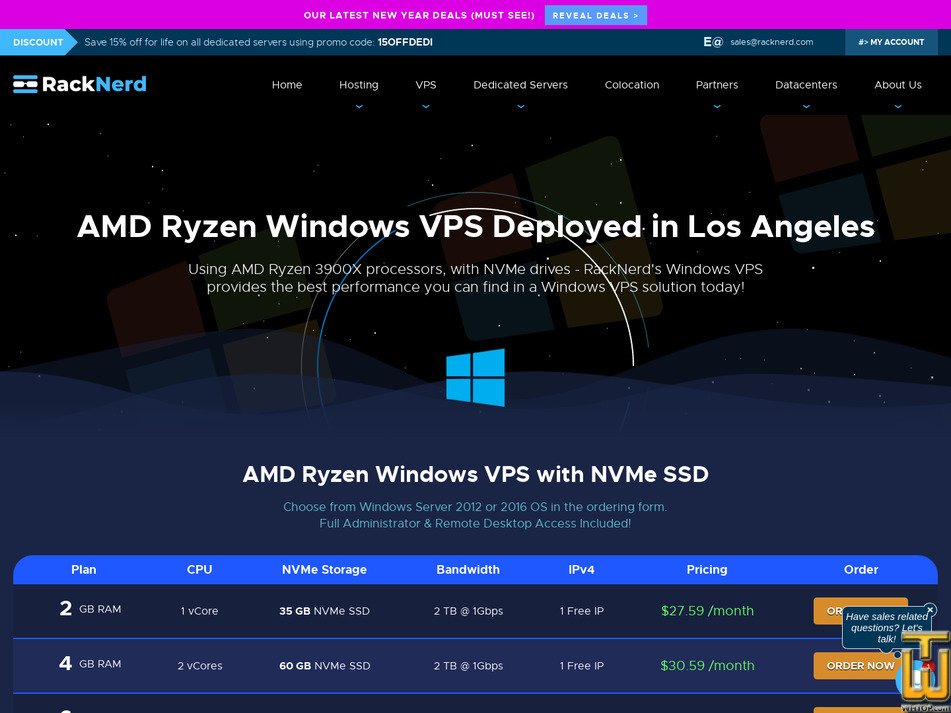Click the RackNerd logo icon
951x713 pixels.
tap(25, 84)
